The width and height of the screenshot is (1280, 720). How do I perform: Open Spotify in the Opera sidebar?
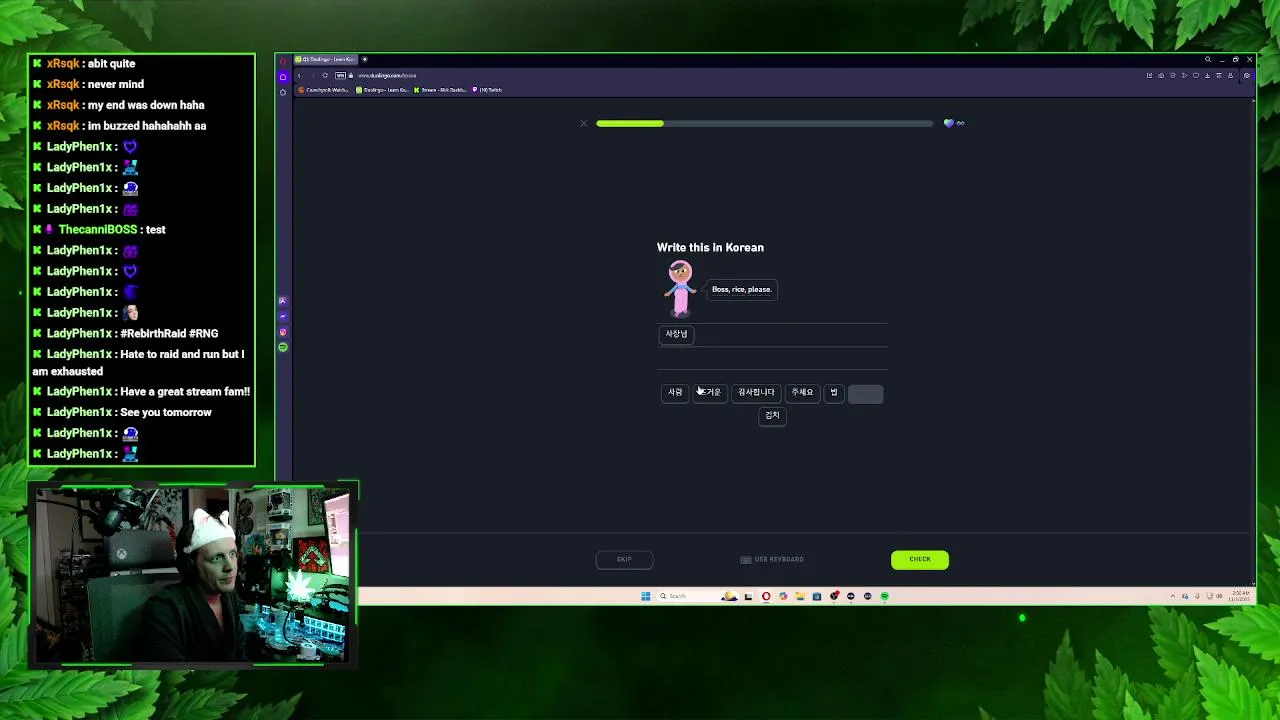pos(283,347)
